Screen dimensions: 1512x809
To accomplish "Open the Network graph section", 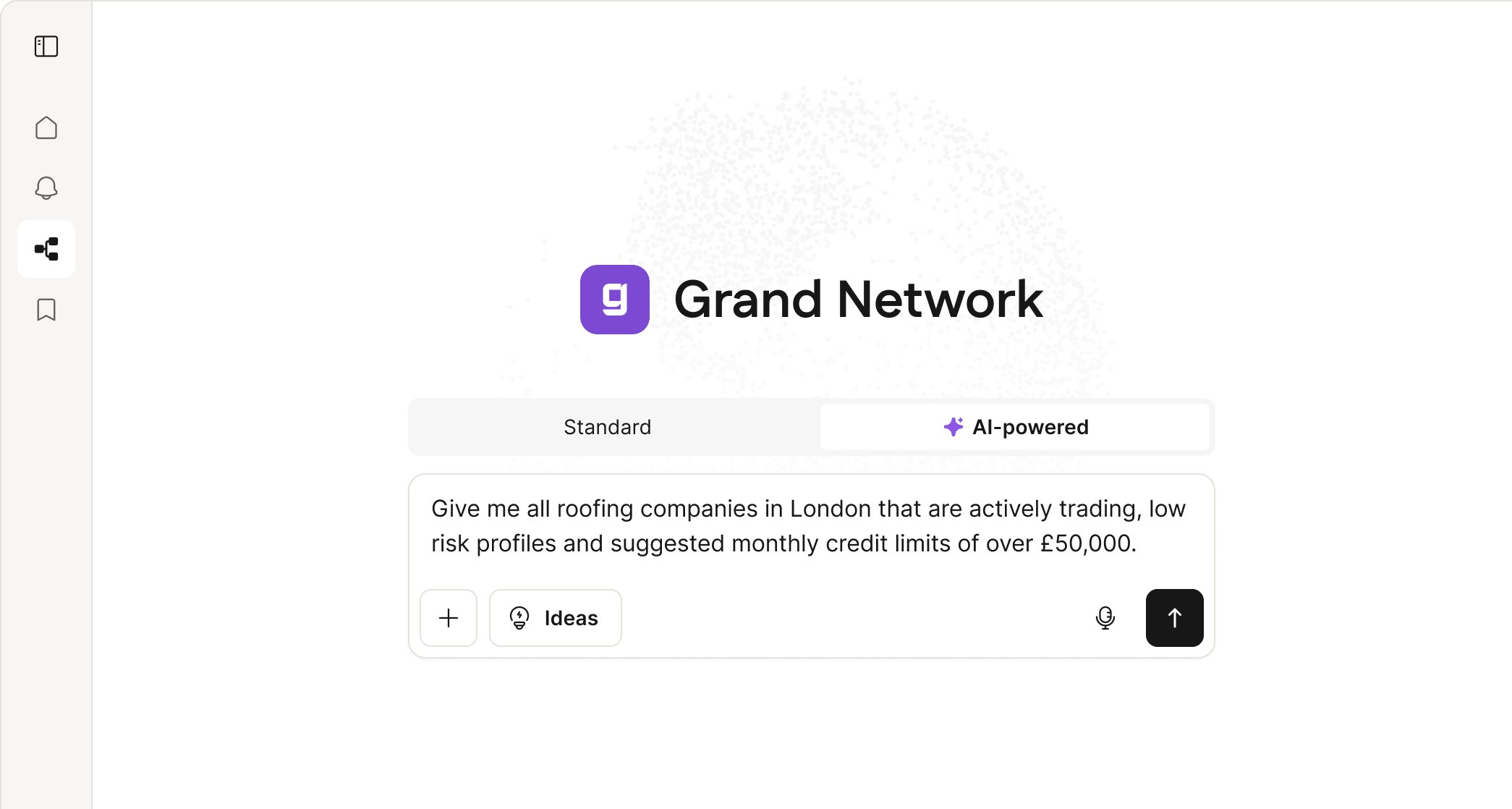I will (x=46, y=249).
